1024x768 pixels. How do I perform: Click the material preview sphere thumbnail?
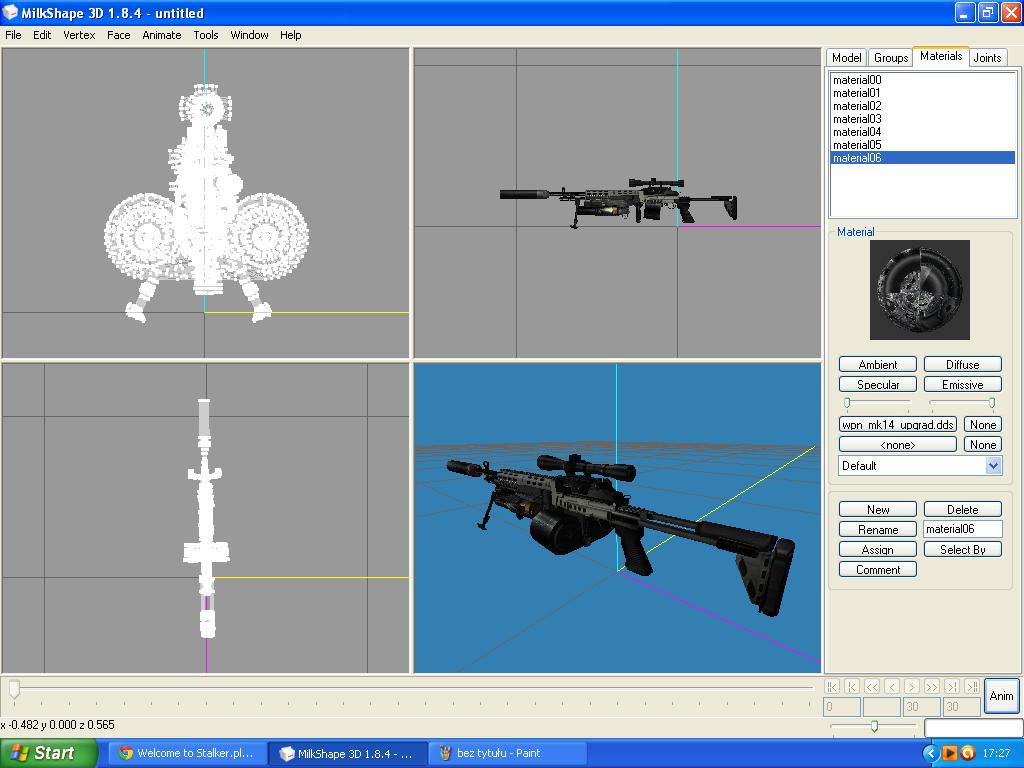click(x=919, y=290)
